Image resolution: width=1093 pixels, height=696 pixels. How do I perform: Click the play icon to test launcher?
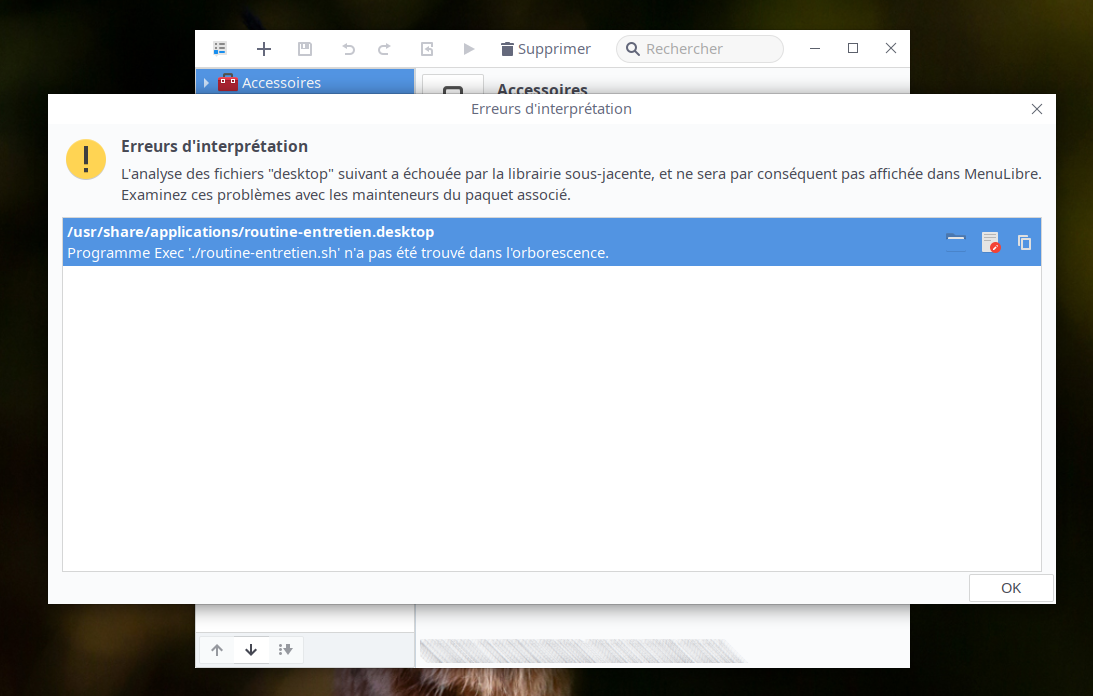pyautogui.click(x=468, y=48)
